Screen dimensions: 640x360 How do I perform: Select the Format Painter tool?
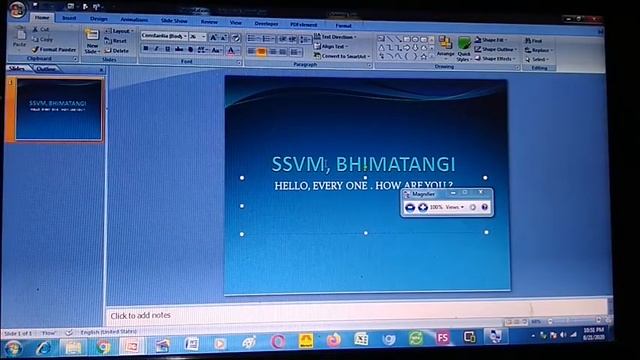[54, 49]
